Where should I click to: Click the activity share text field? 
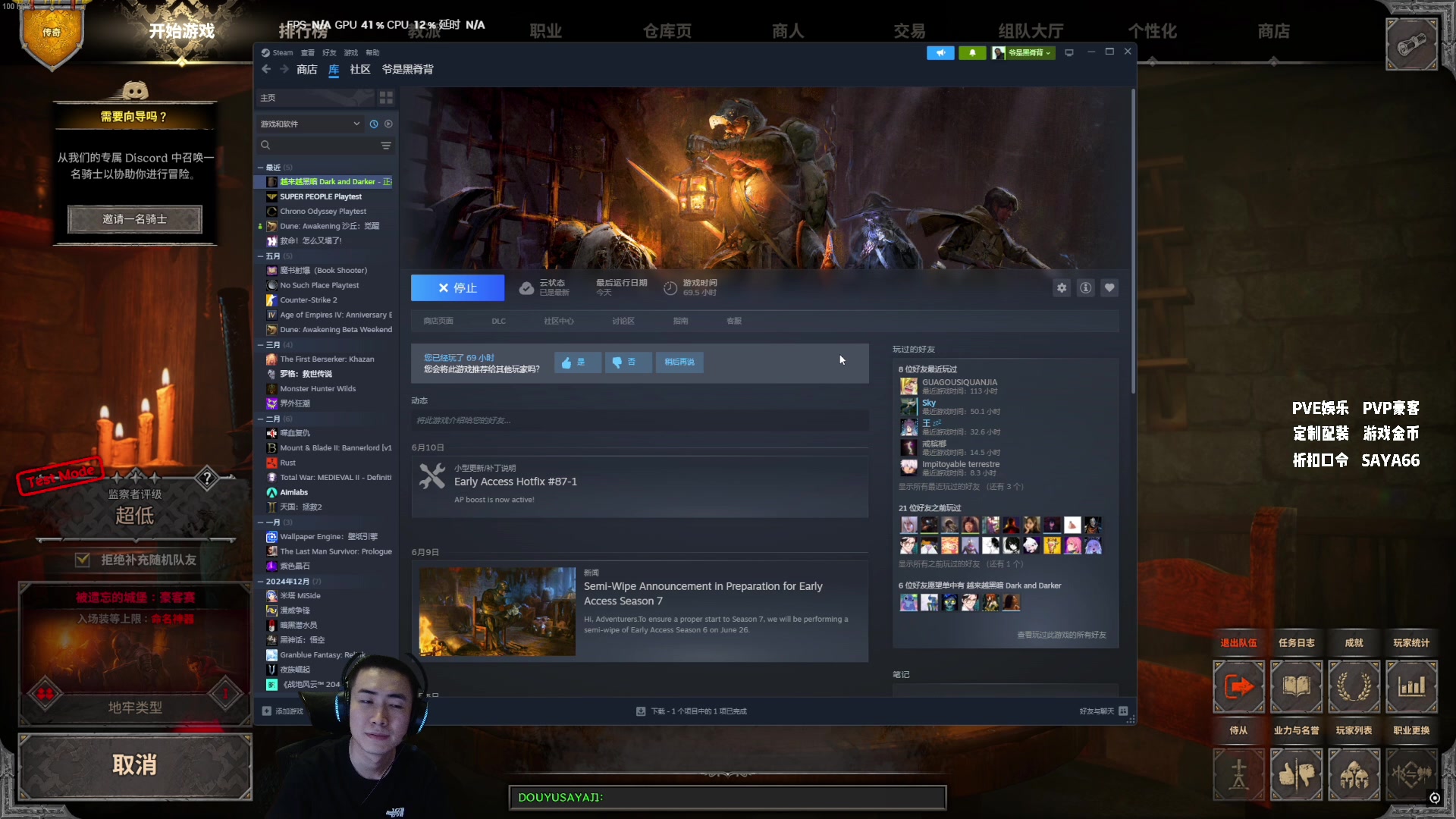click(x=640, y=420)
